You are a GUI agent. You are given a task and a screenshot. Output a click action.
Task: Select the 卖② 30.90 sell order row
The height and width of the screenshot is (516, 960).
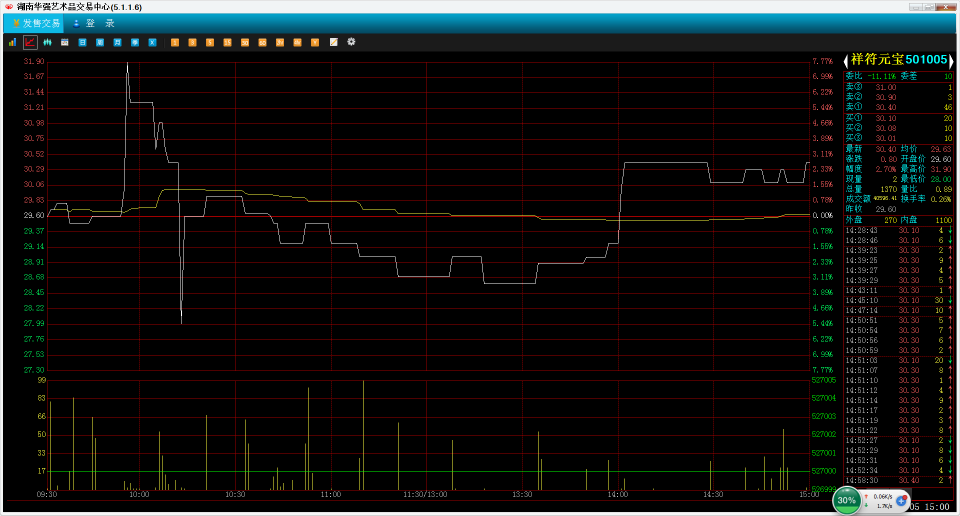pyautogui.click(x=899, y=97)
